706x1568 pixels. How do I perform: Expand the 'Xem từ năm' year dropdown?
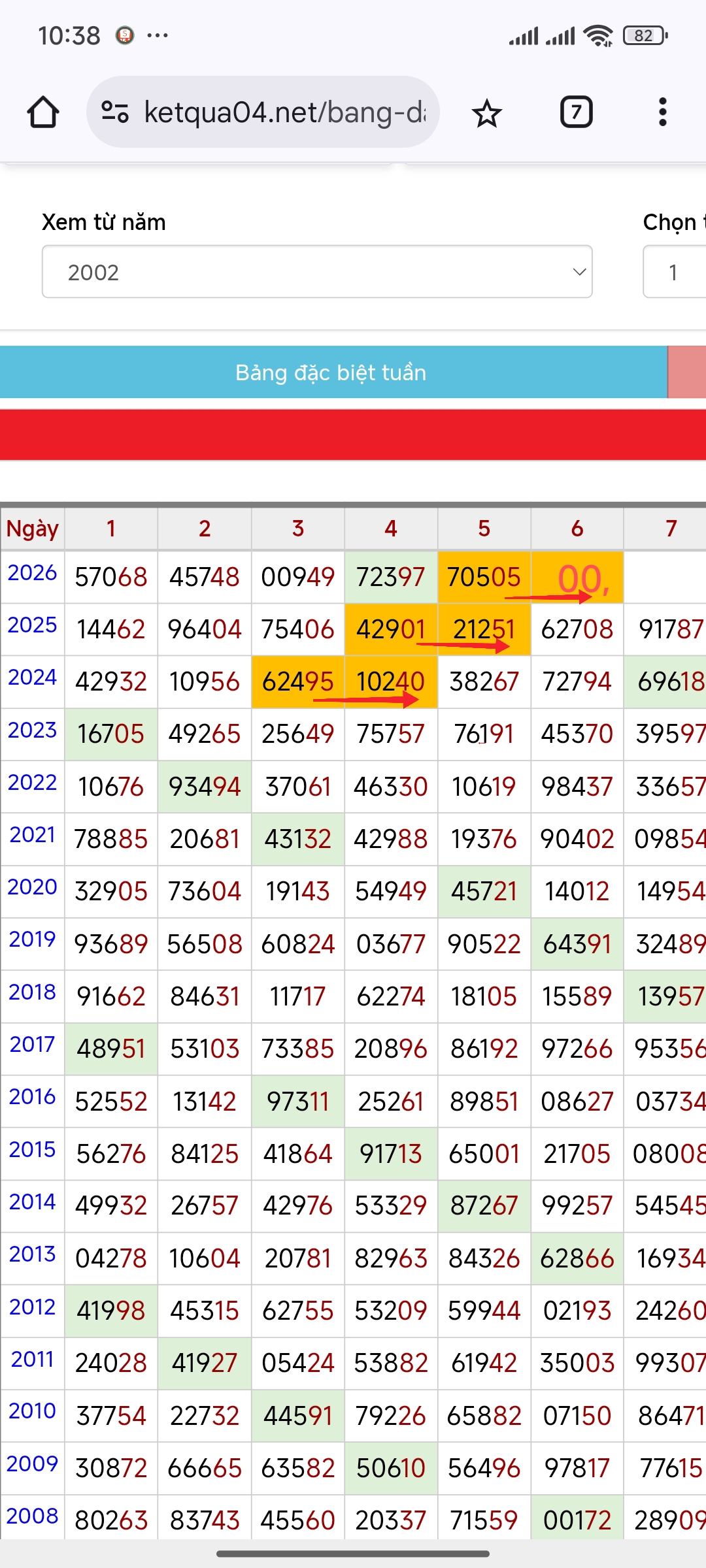click(x=317, y=272)
